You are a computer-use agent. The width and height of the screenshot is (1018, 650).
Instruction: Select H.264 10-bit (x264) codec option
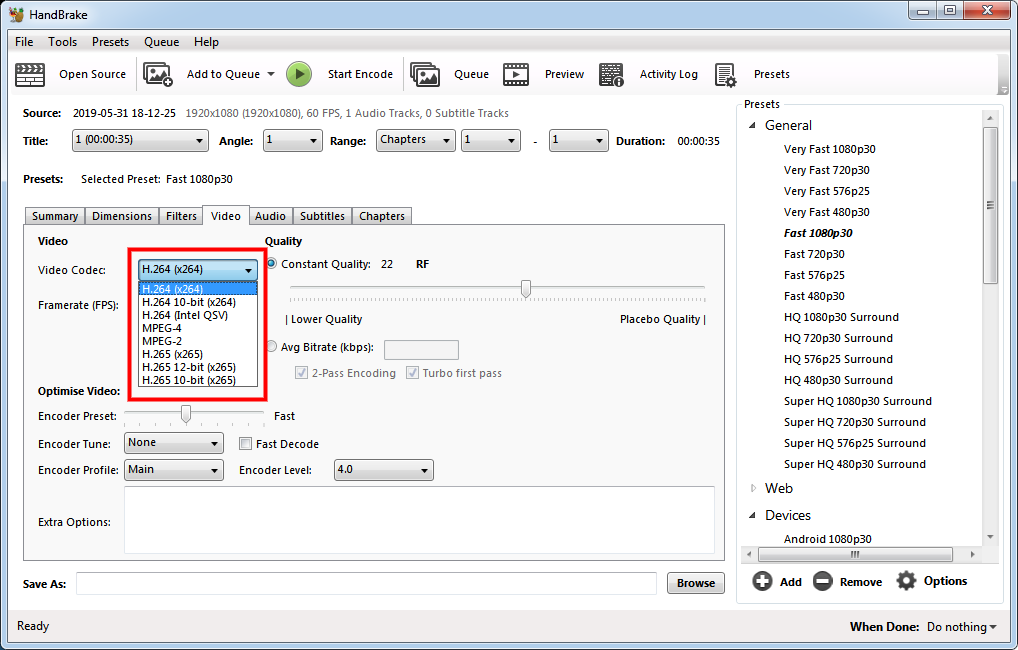(x=197, y=302)
